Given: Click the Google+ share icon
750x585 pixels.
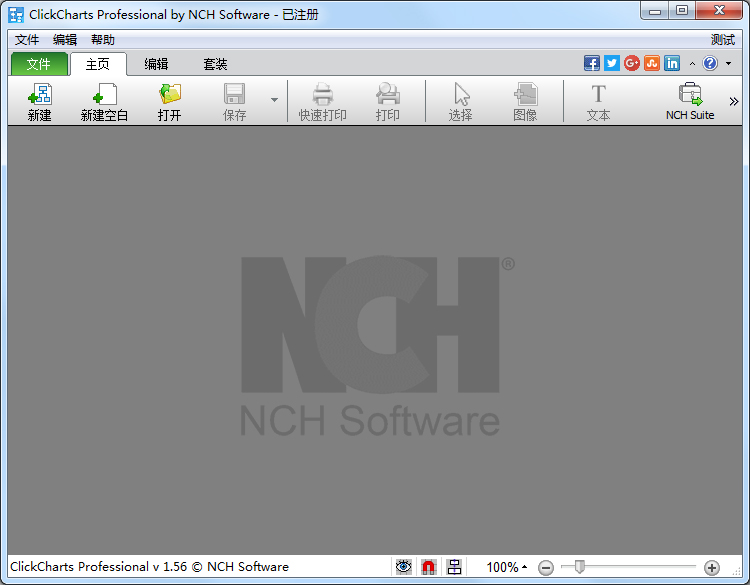Looking at the screenshot, I should pyautogui.click(x=632, y=63).
